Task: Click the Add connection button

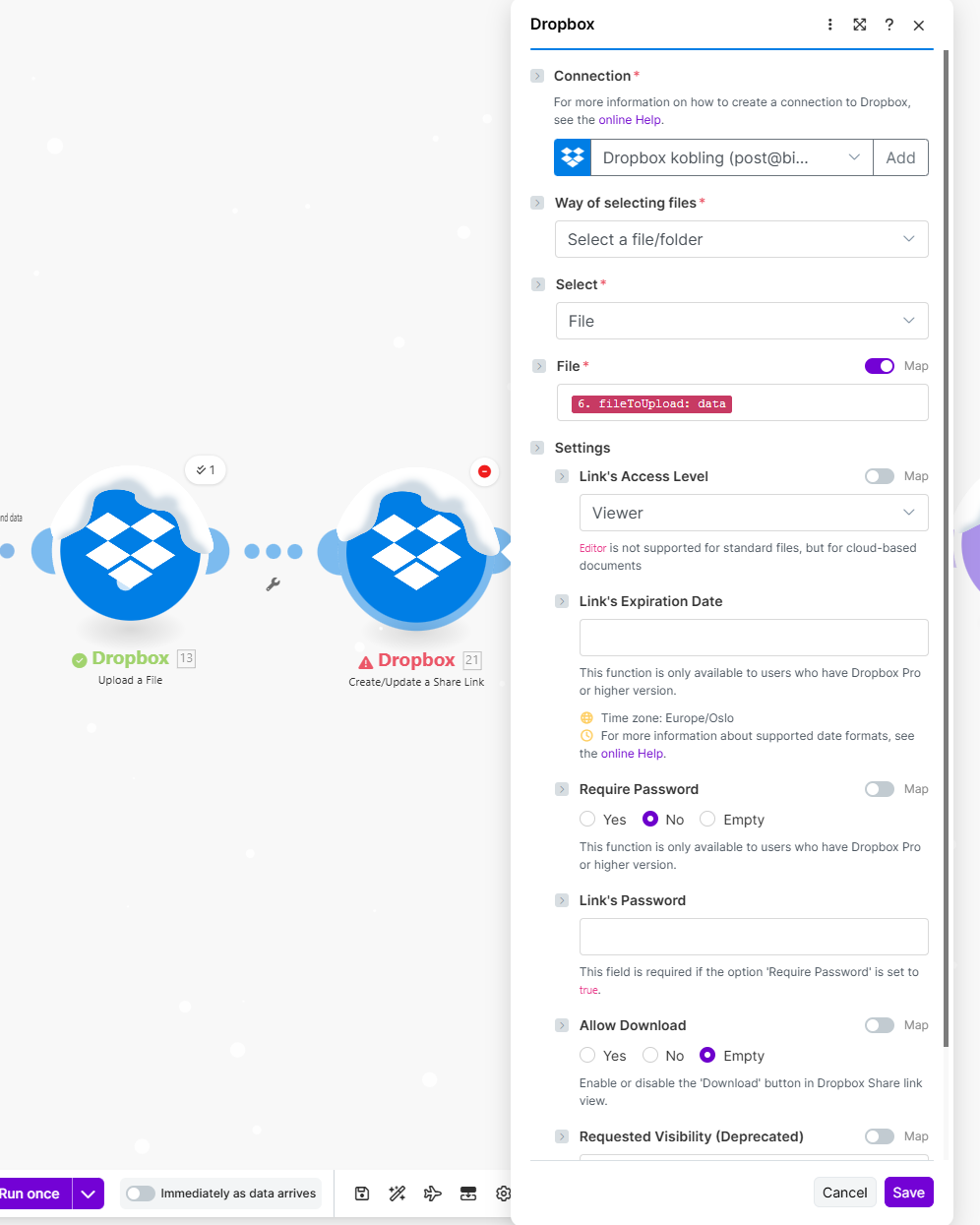Action: click(x=900, y=157)
